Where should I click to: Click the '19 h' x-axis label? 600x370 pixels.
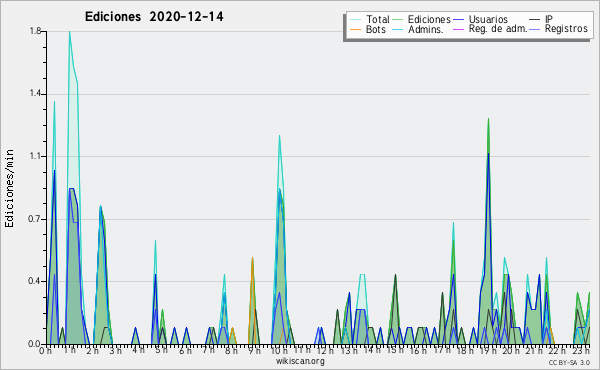tap(488, 350)
